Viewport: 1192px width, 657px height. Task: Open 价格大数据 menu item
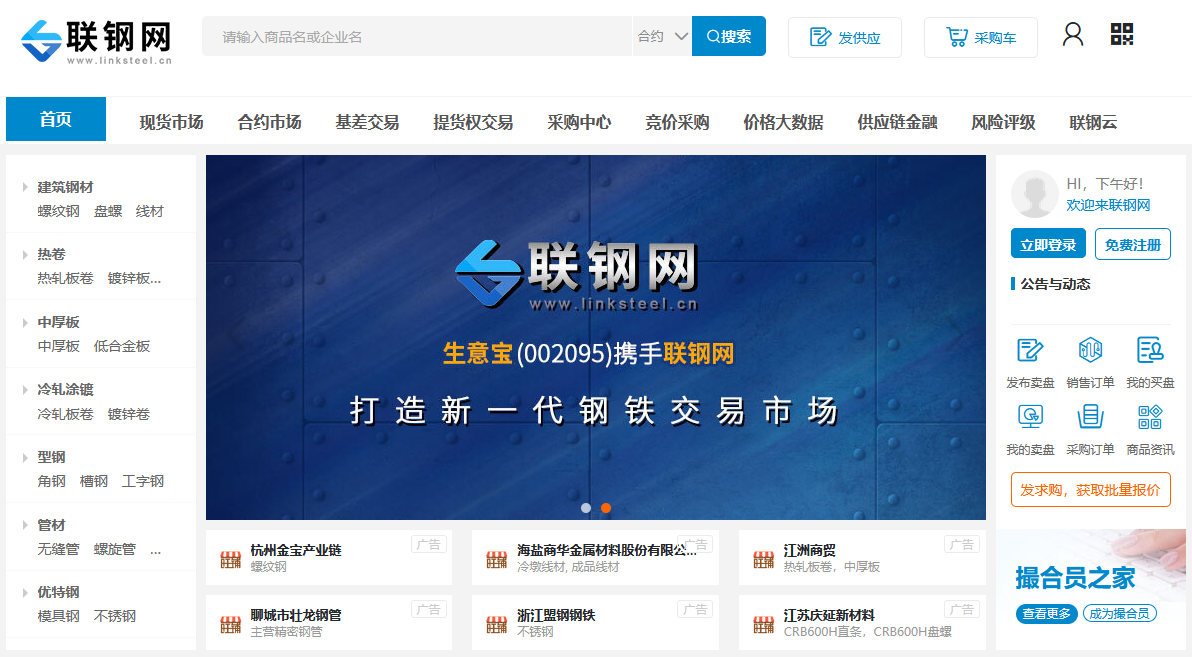click(x=783, y=122)
